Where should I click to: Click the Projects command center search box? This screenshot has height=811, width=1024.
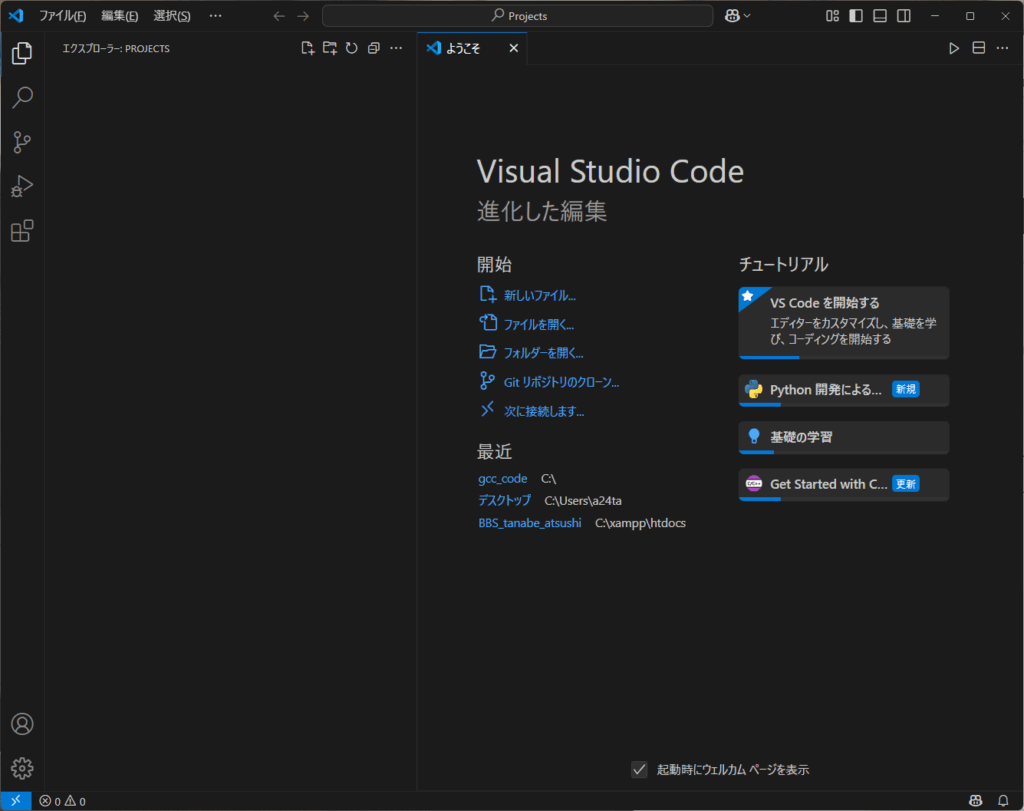[518, 16]
